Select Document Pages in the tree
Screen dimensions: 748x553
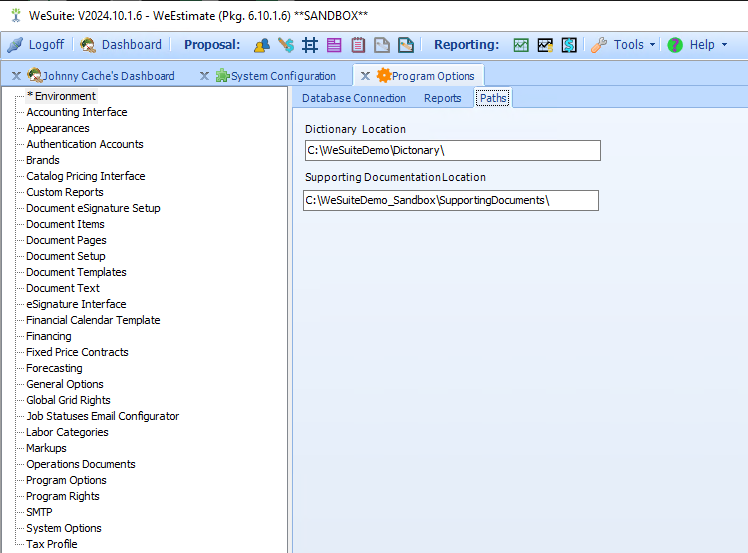tap(66, 240)
